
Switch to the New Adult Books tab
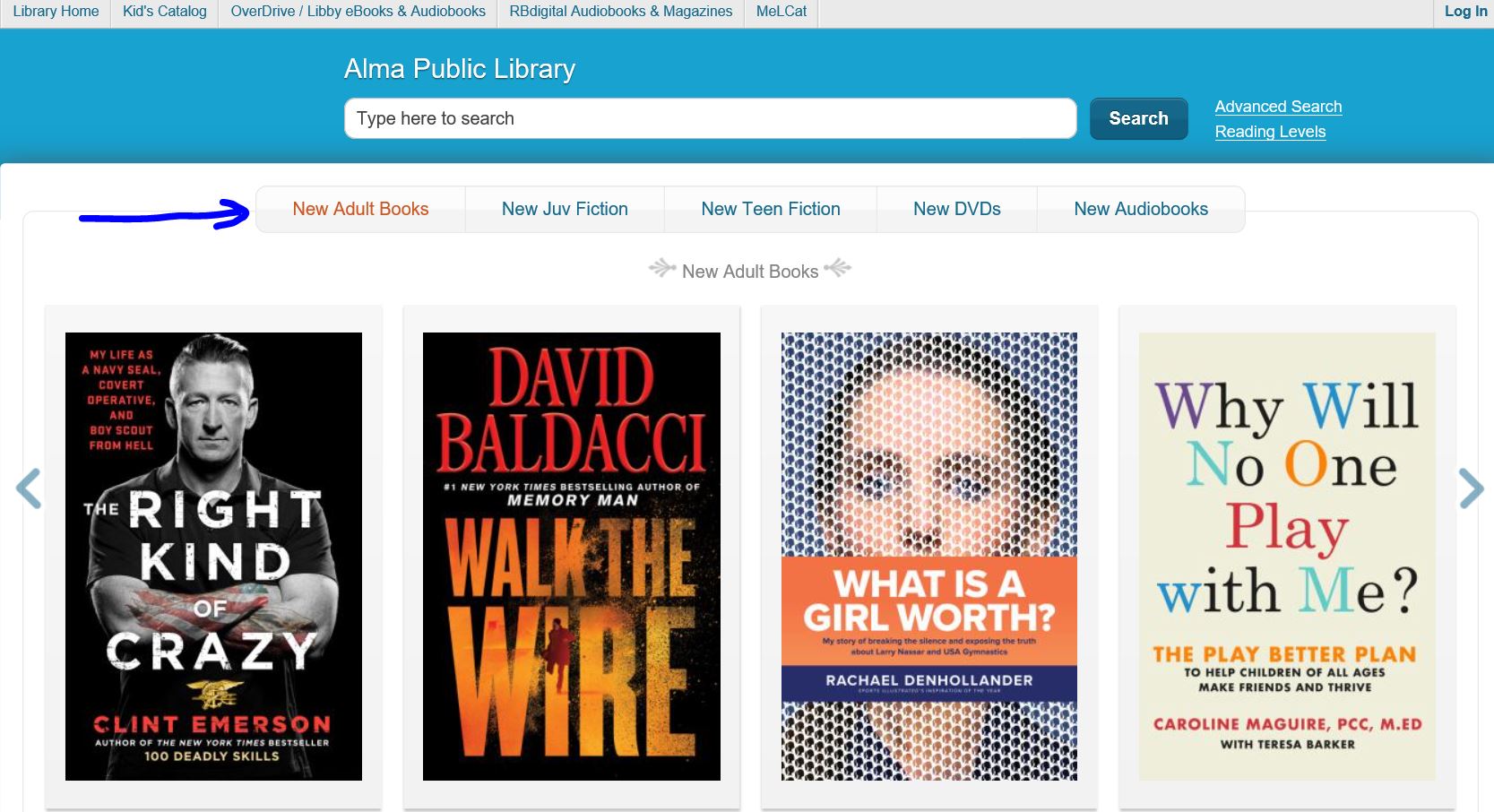(x=360, y=209)
